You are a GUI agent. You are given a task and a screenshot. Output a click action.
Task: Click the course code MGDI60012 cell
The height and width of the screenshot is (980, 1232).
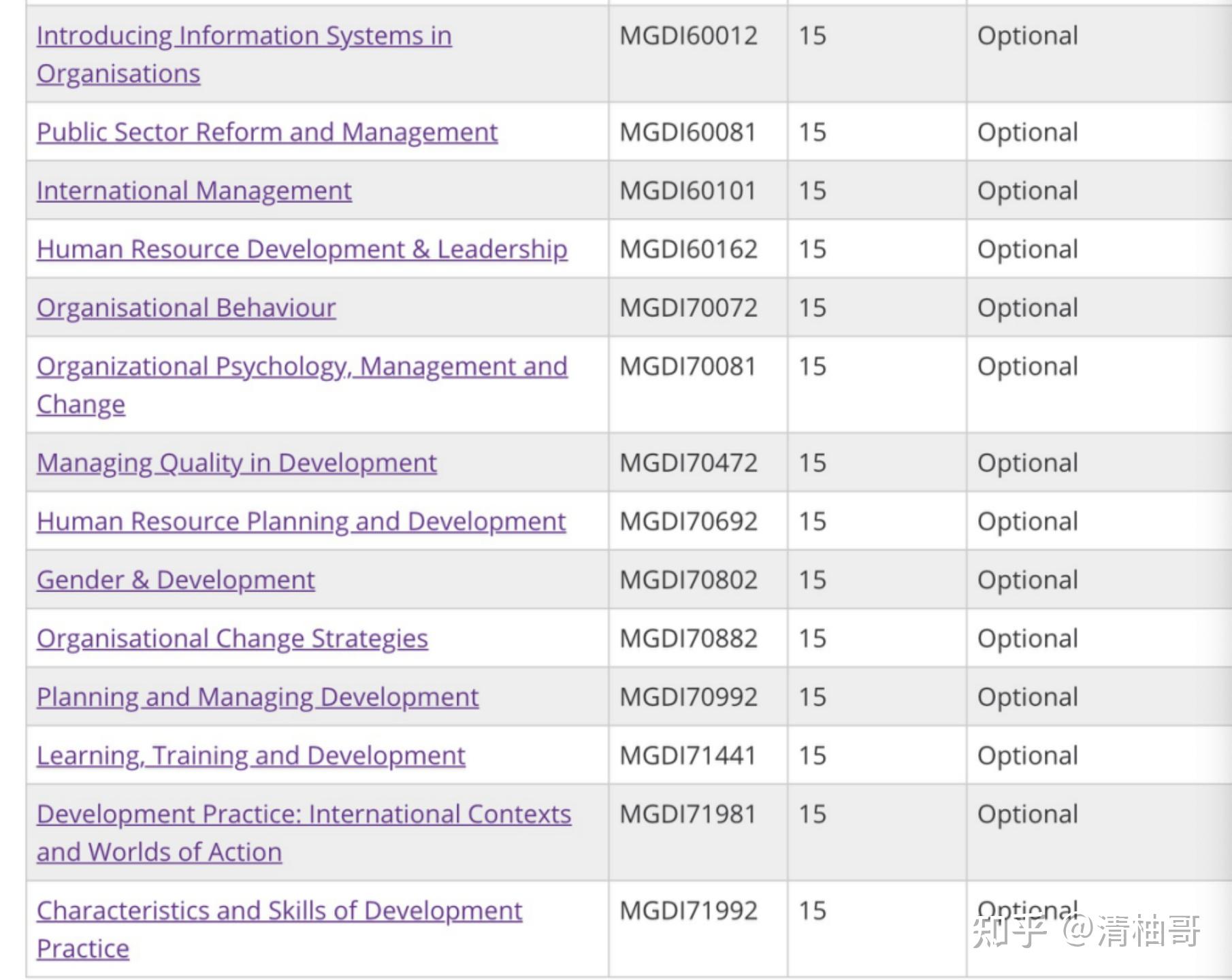click(688, 36)
